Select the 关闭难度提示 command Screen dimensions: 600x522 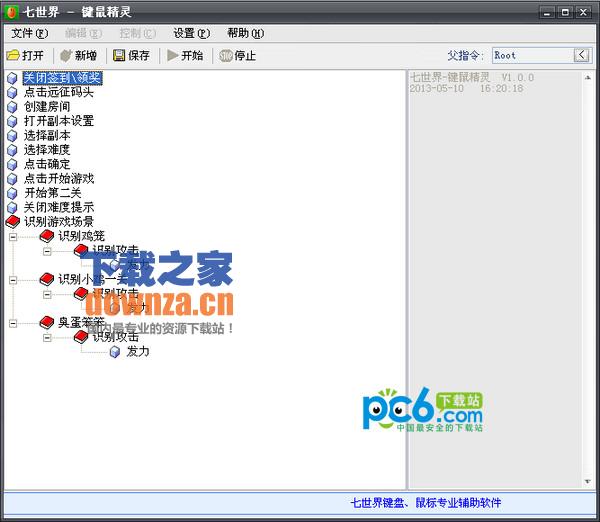tap(59, 207)
